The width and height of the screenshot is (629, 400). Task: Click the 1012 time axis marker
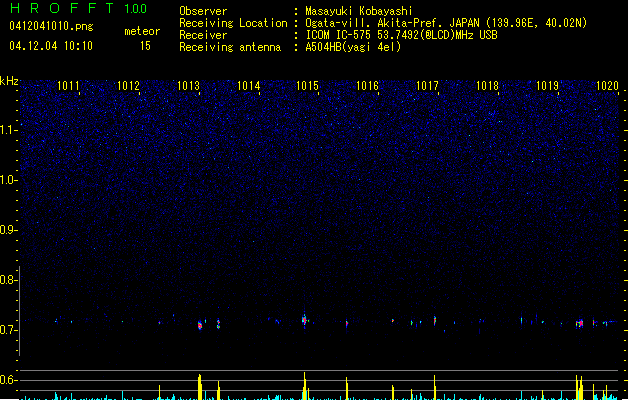[128, 85]
